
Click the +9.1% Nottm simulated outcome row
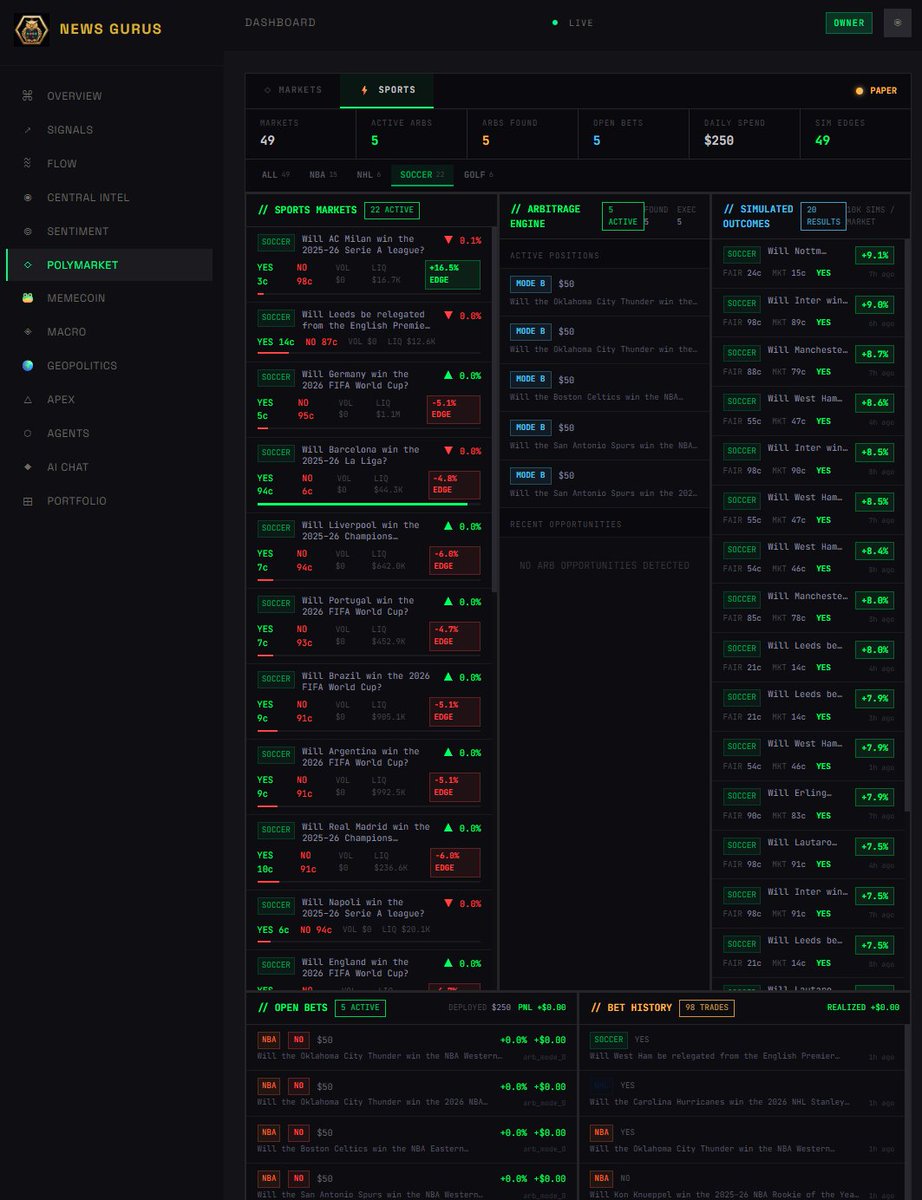pos(807,262)
